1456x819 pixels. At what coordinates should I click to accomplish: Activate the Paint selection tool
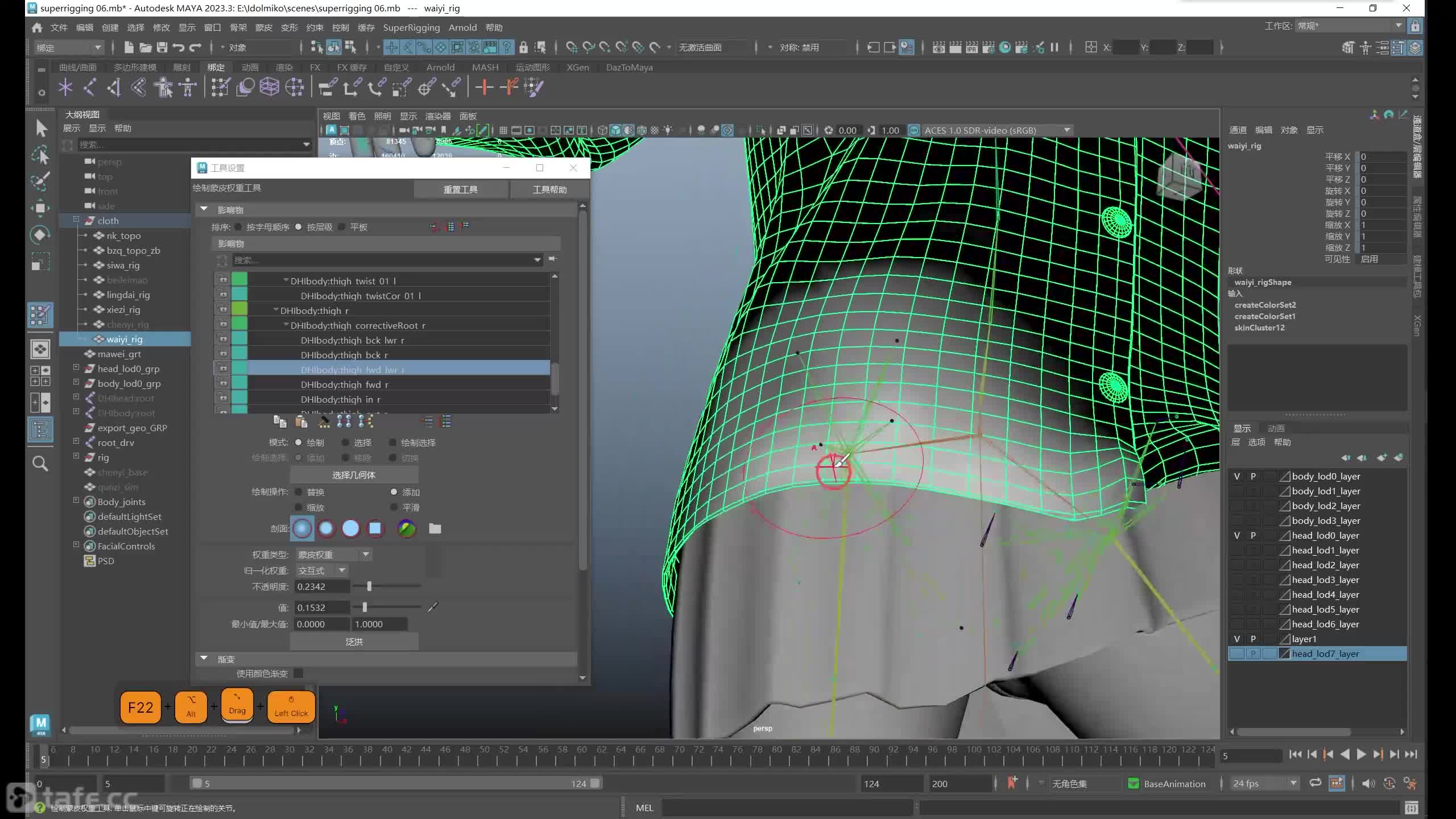click(x=40, y=181)
